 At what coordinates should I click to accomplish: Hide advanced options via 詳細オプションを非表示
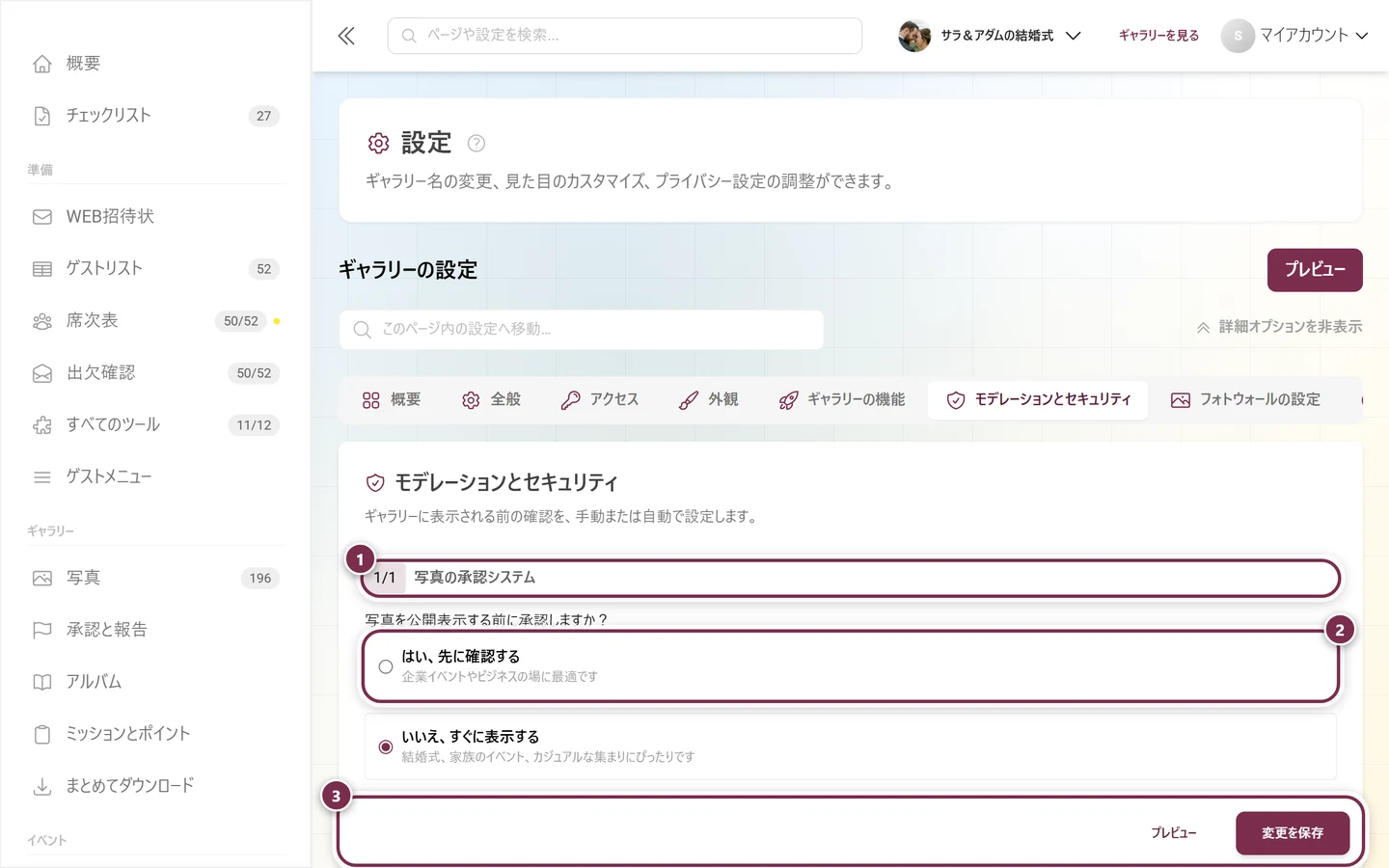click(x=1279, y=327)
